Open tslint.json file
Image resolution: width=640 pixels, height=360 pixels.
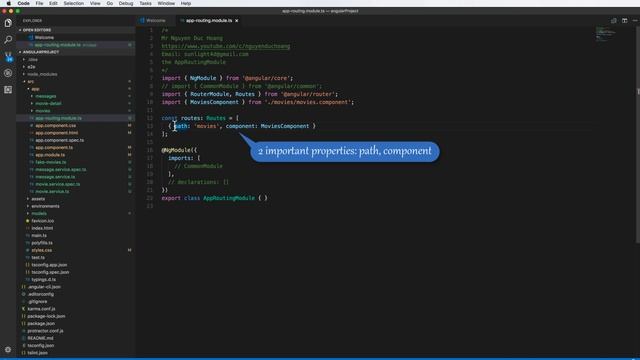pyautogui.click(x=37, y=353)
